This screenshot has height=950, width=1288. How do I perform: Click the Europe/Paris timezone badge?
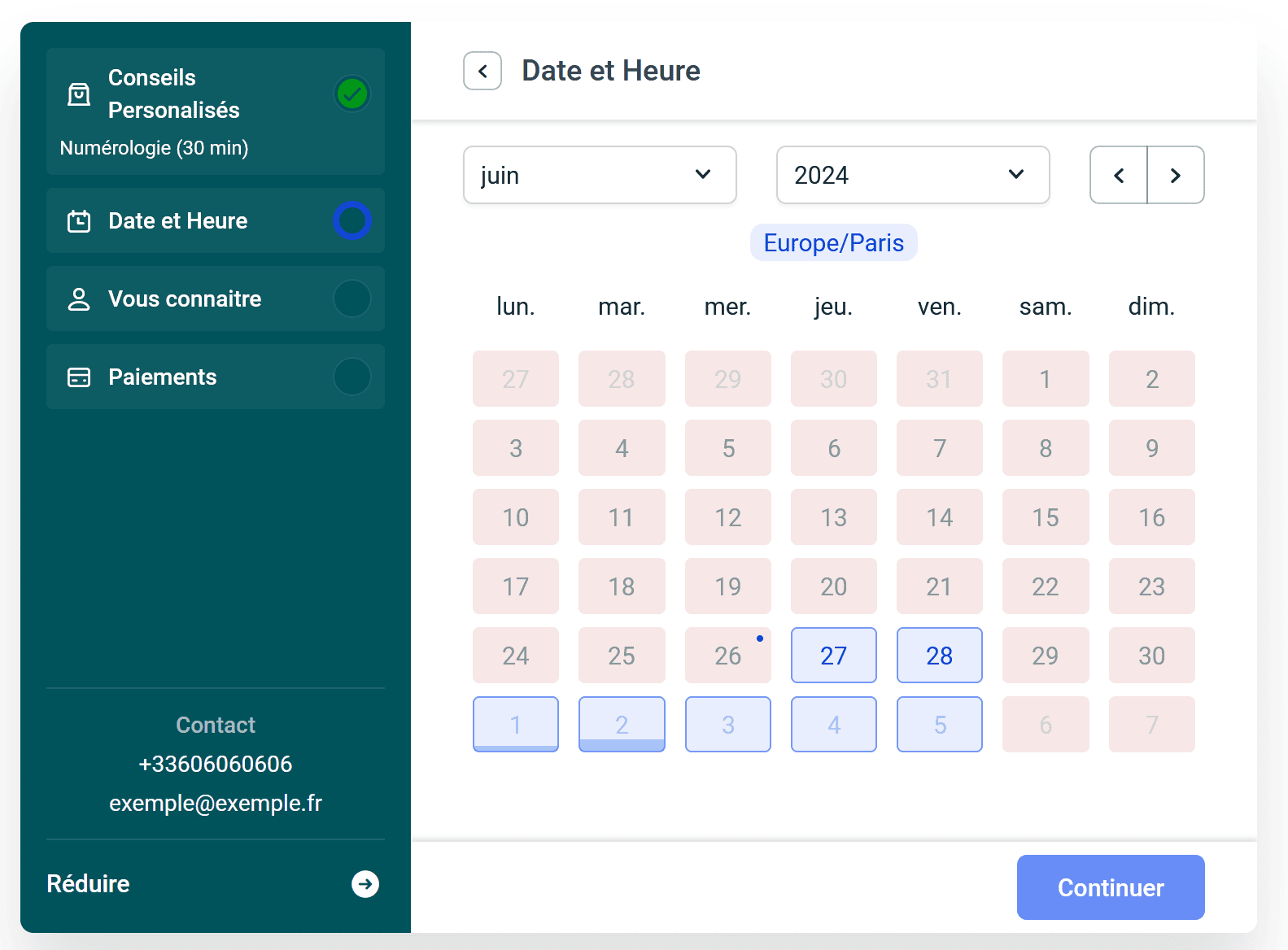[834, 242]
